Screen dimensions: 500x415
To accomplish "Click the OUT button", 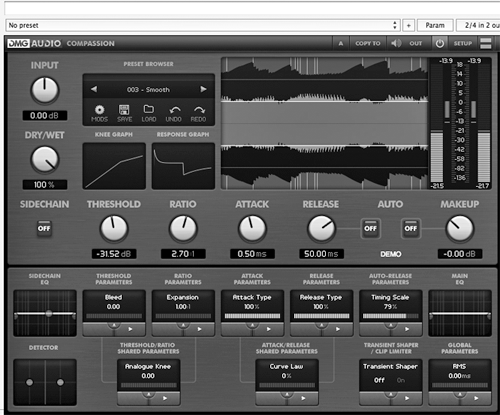I will coord(416,43).
